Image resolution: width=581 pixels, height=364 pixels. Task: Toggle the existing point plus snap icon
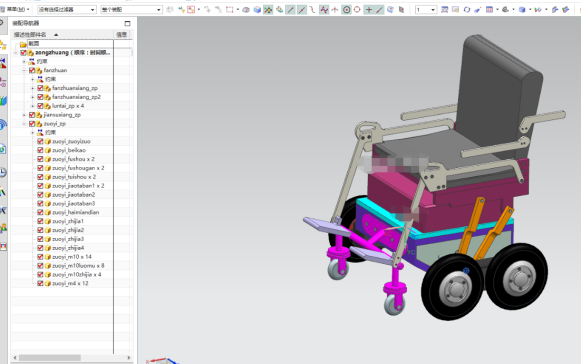[x=369, y=10]
